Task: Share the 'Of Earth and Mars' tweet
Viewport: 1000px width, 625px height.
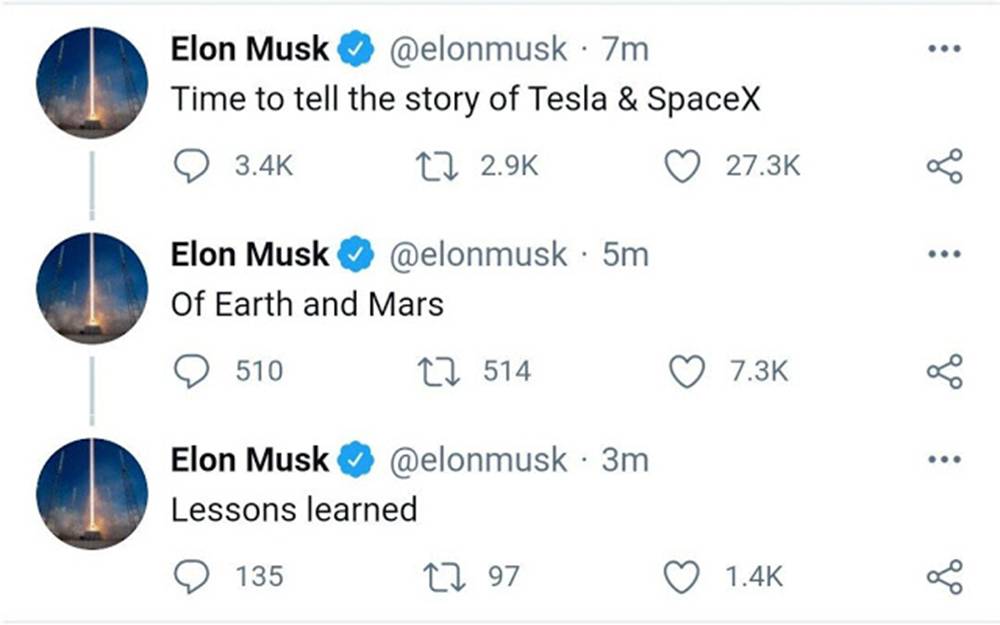Action: pyautogui.click(x=944, y=372)
